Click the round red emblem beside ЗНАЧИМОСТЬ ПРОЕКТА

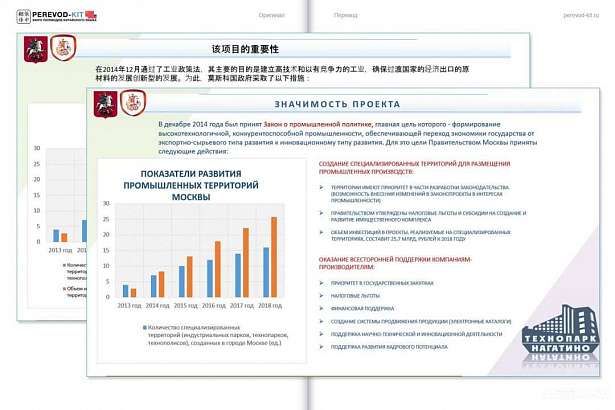[x=132, y=102]
